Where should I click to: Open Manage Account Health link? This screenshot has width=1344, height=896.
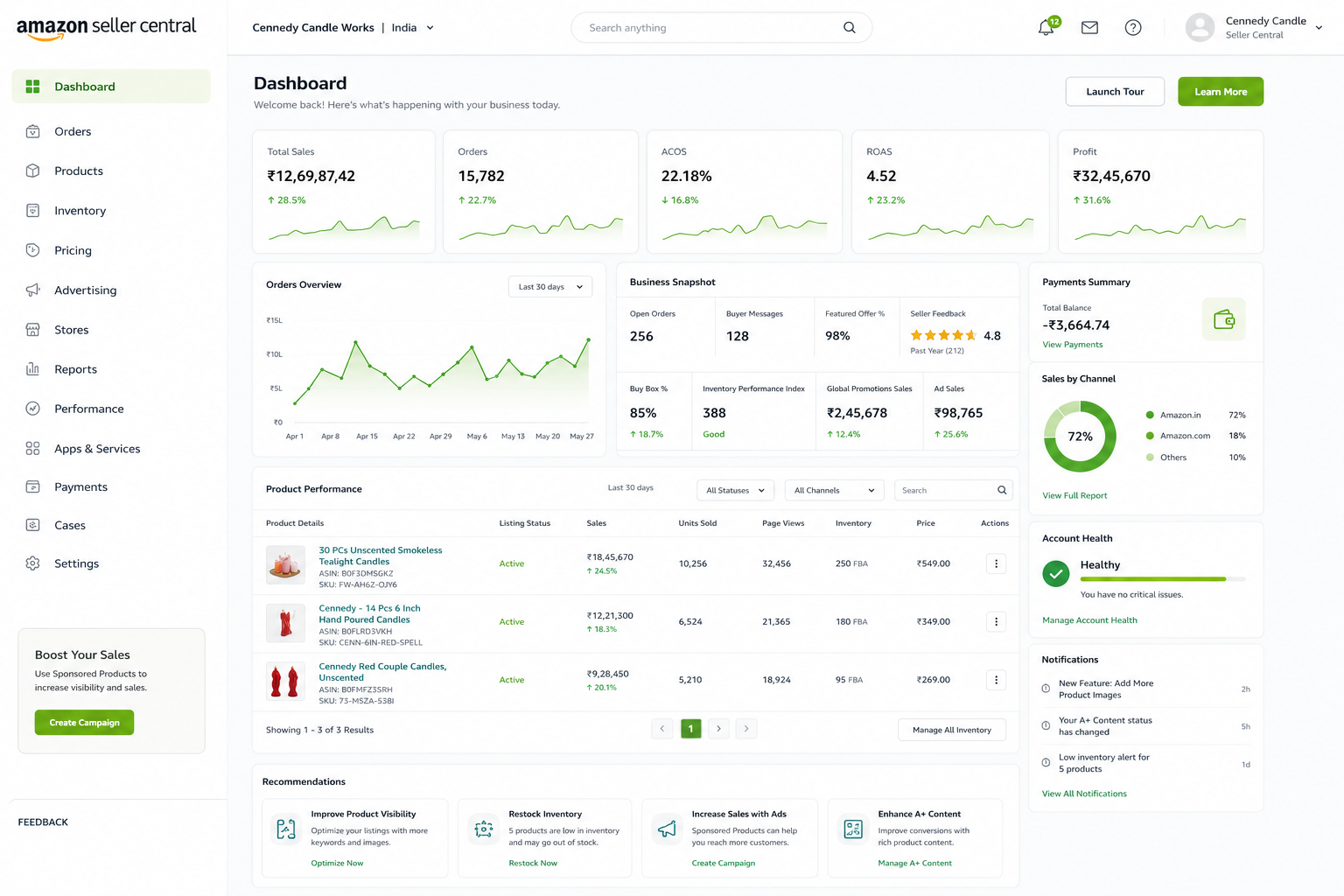[1089, 620]
